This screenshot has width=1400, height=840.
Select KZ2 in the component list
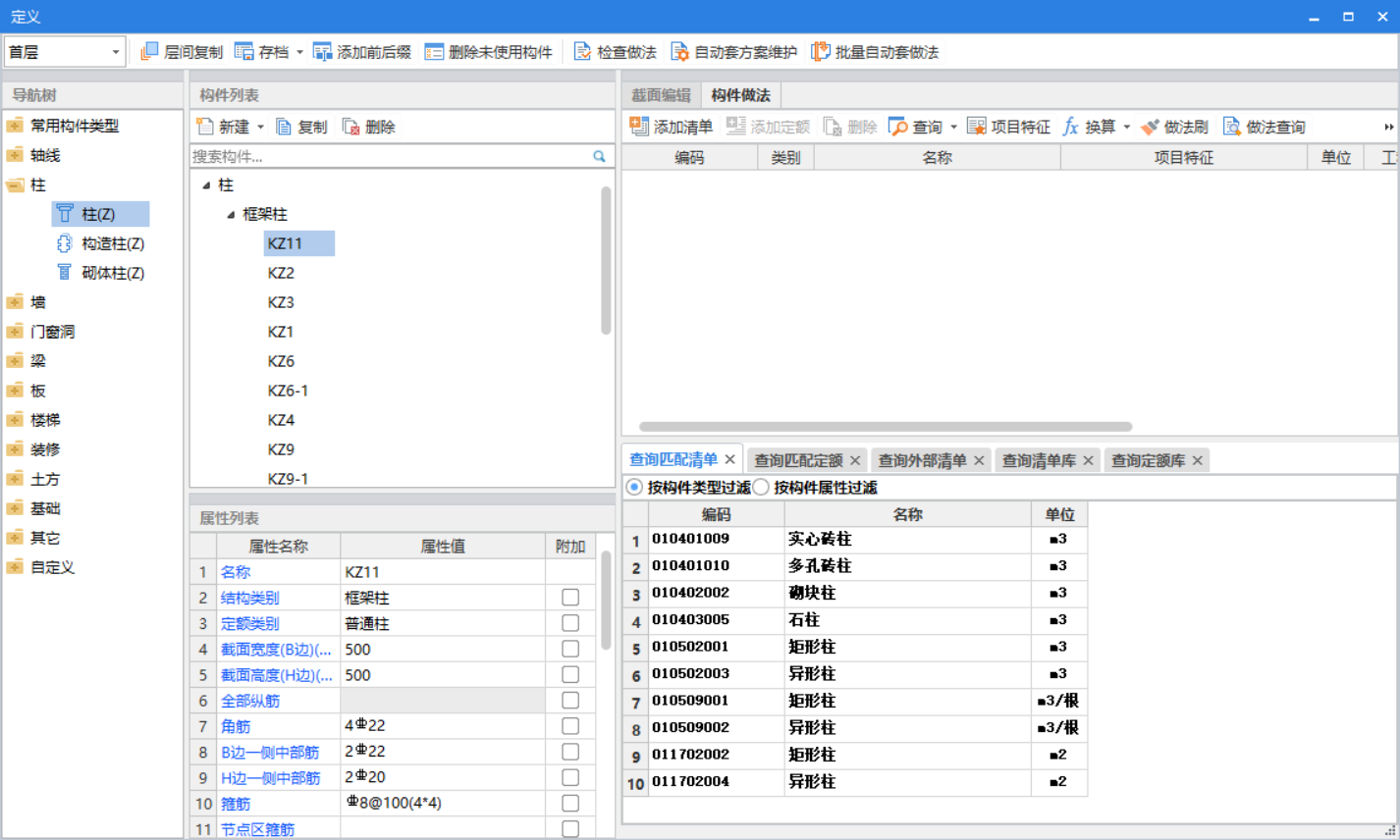click(x=281, y=273)
